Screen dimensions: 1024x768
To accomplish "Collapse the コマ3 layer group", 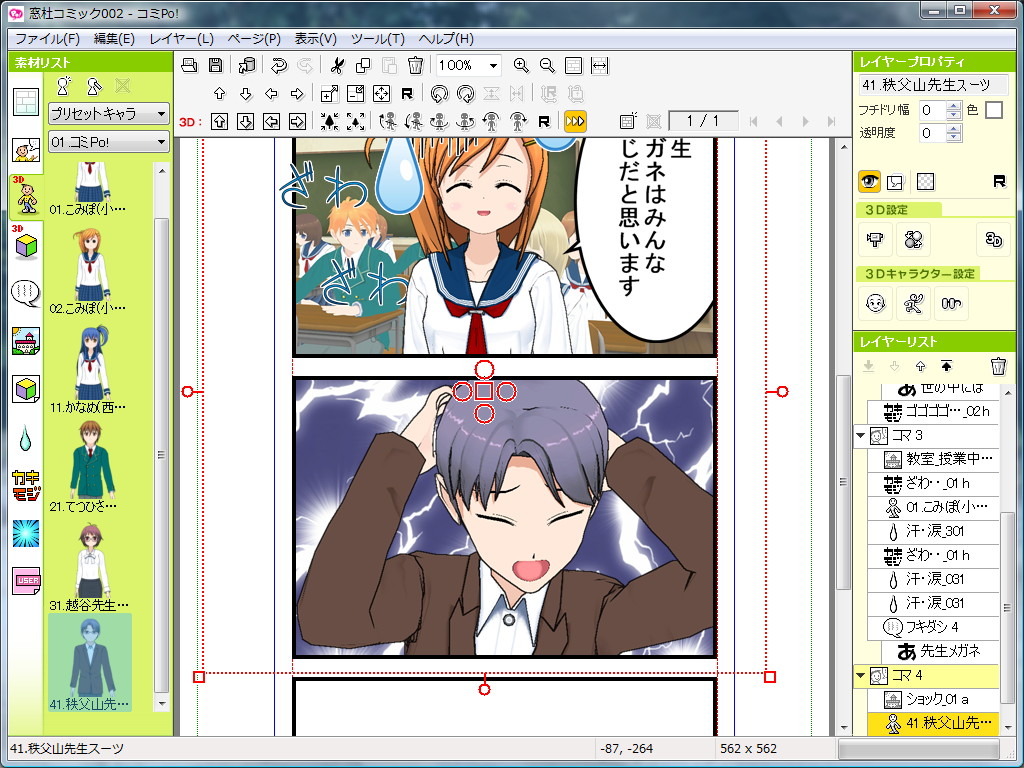I will point(862,435).
